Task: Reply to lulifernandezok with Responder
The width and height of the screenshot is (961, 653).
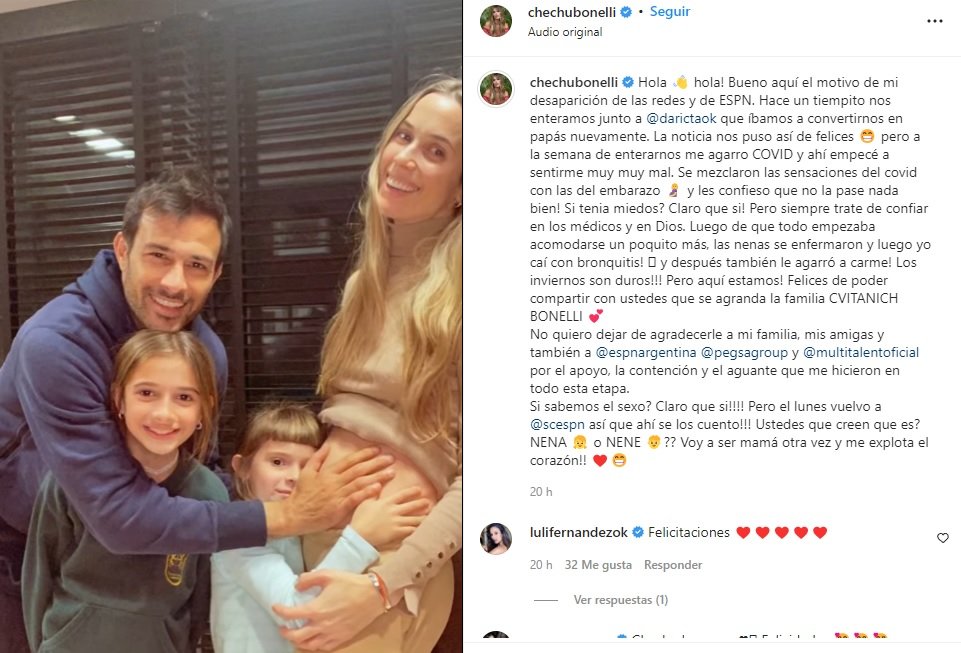Action: 672,565
